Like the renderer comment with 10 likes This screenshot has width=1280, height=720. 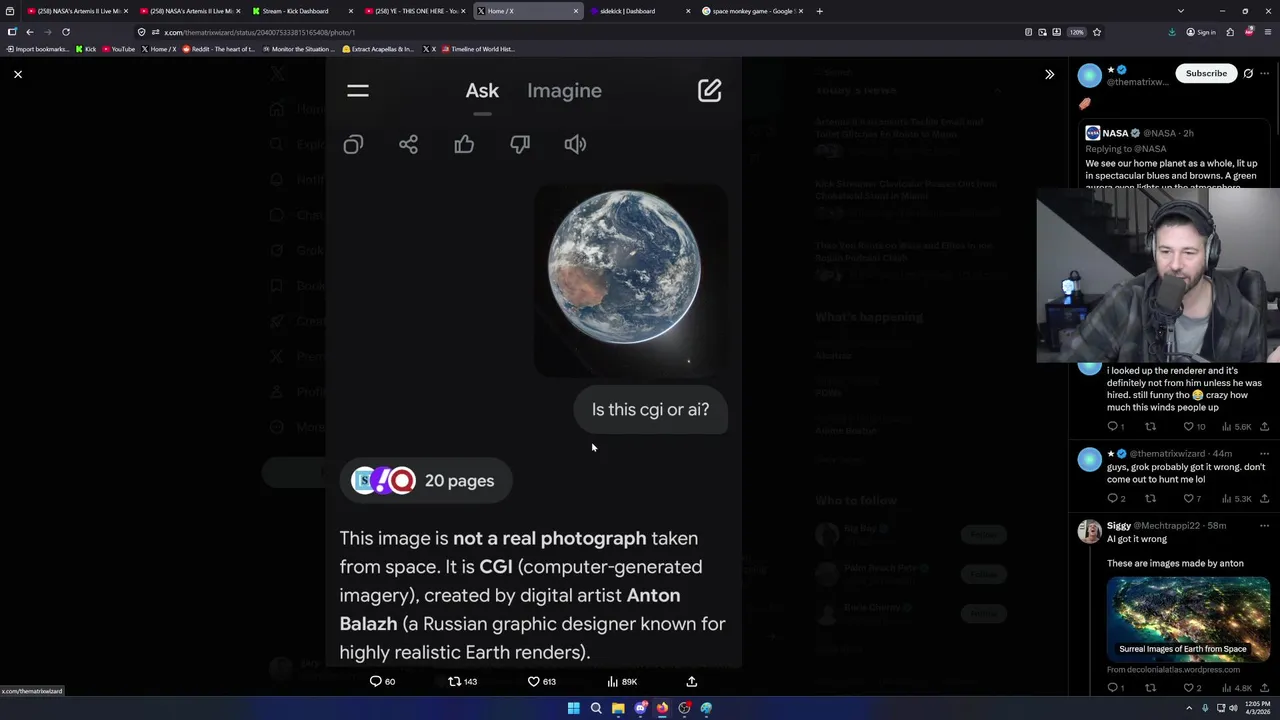point(1195,427)
